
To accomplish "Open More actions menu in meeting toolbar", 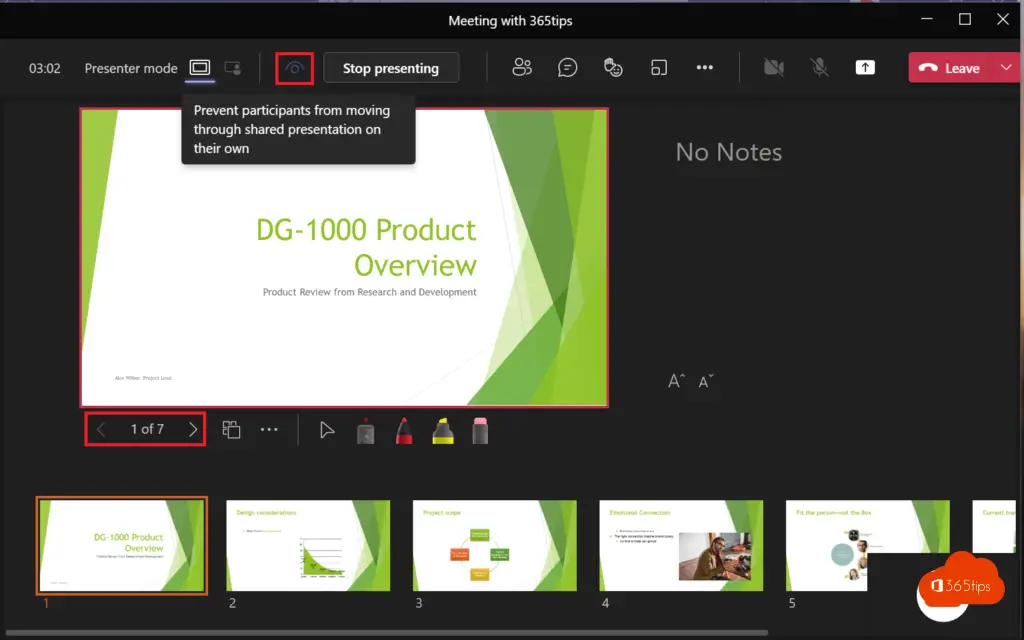I will [x=705, y=68].
